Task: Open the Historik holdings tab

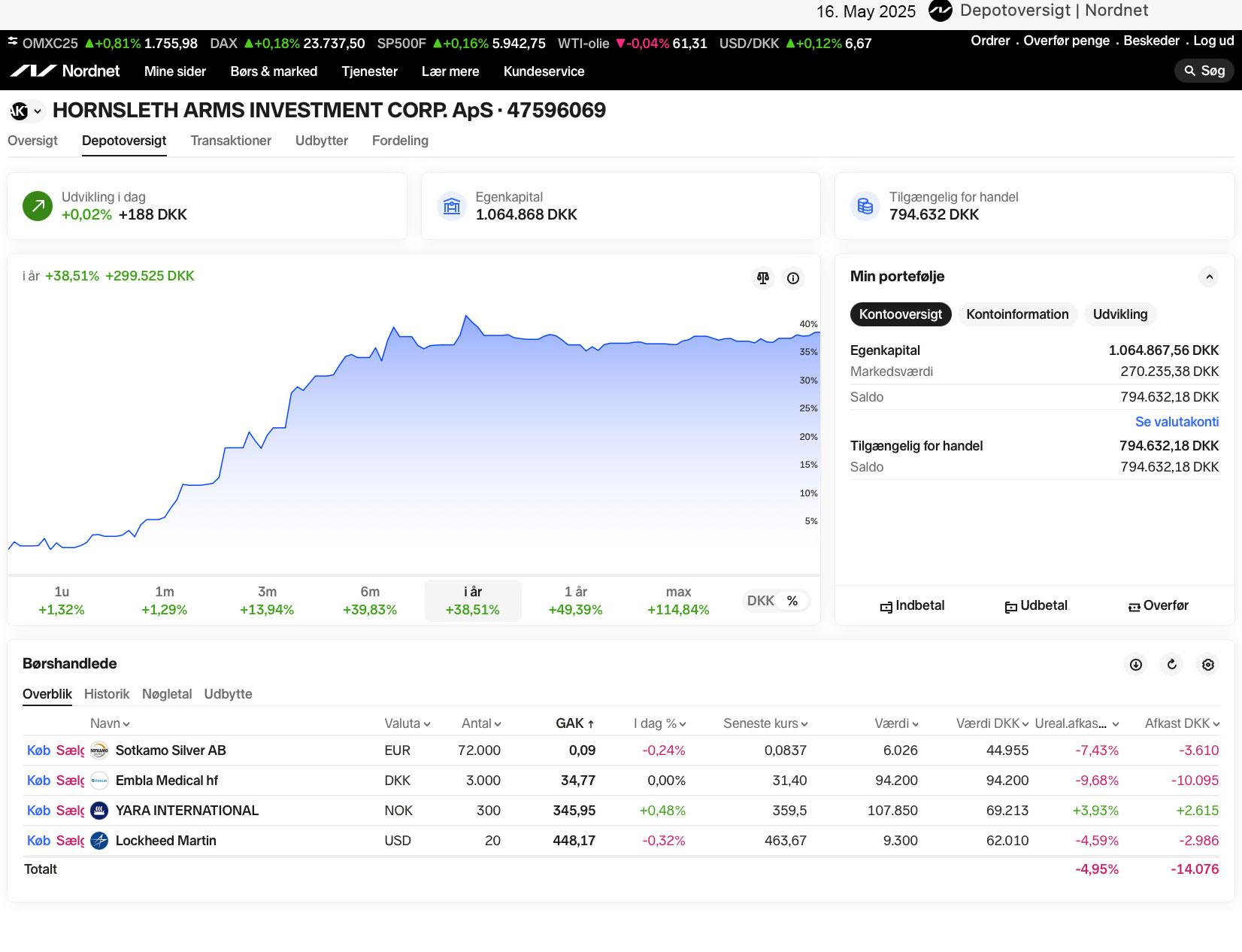Action: (107, 694)
